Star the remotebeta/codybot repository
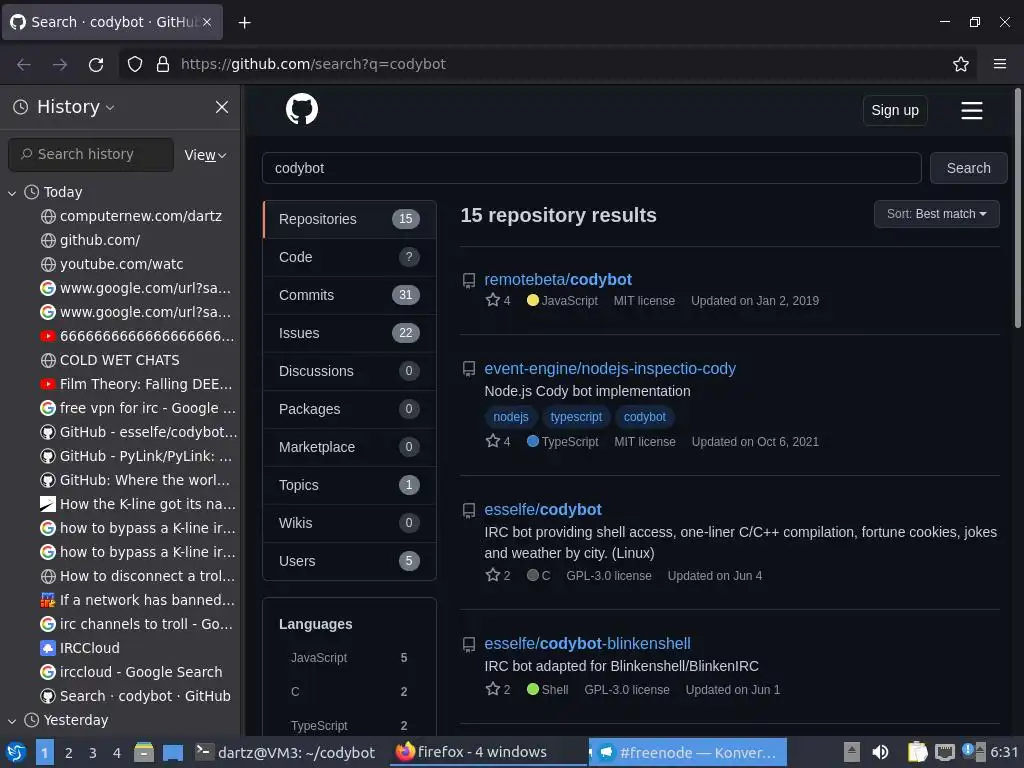Viewport: 1024px width, 768px height. coord(493,300)
